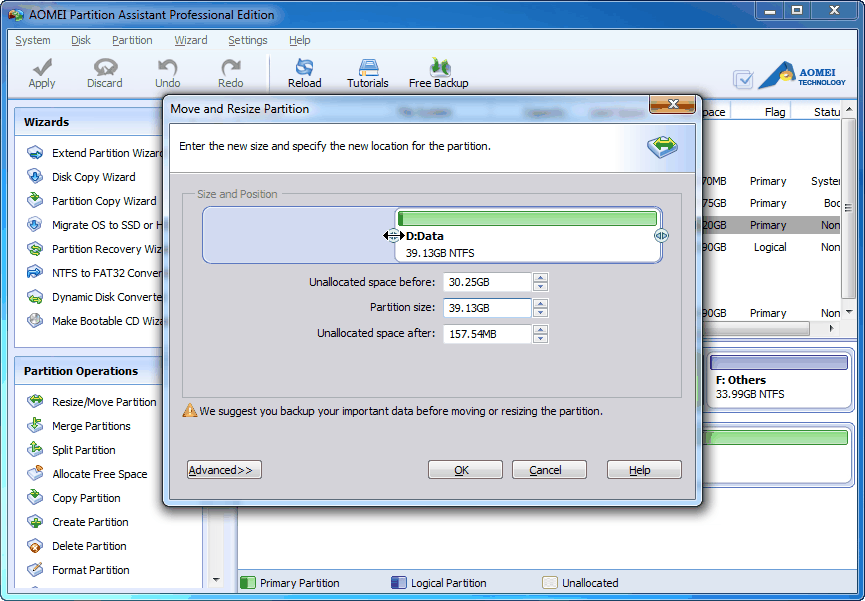Click the checkmark icon beside AOMEI logo
Screen dimensions: 865x601
[743, 79]
